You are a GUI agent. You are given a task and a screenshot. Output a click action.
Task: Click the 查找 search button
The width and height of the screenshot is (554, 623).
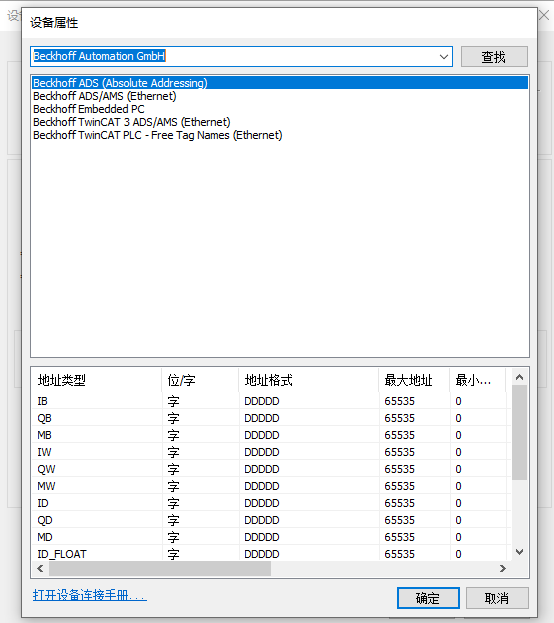[494, 57]
